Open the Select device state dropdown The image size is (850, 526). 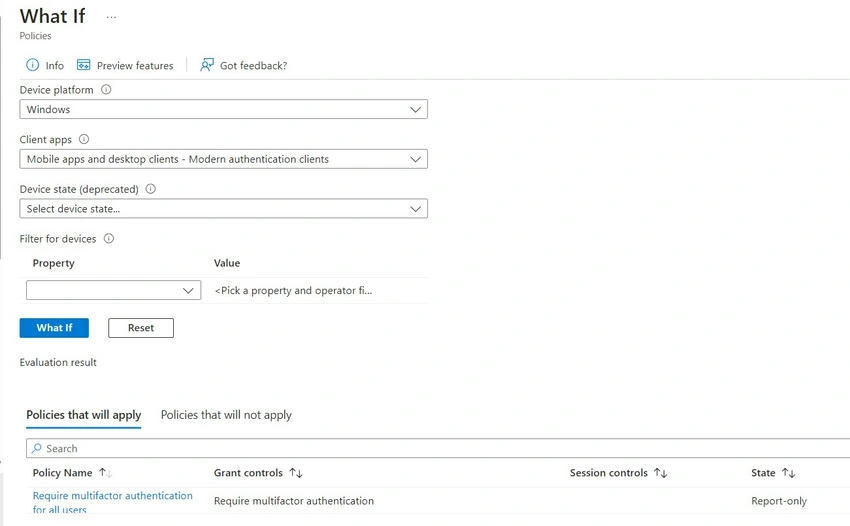(x=223, y=209)
